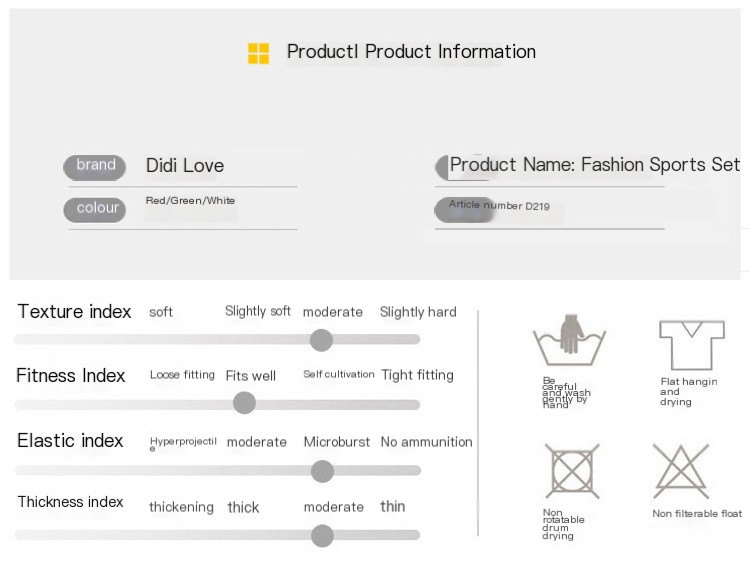
Task: Click the no drum drying icon
Action: pyautogui.click(x=572, y=472)
